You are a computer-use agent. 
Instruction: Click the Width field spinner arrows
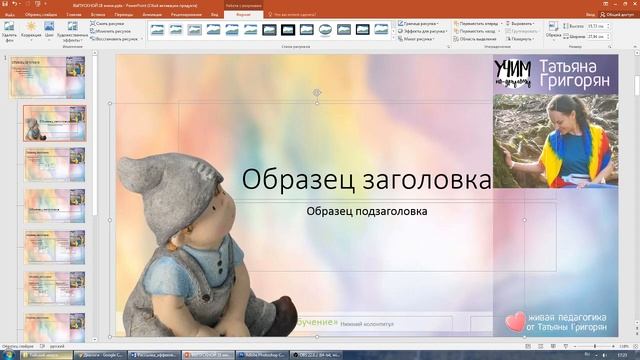pos(609,36)
